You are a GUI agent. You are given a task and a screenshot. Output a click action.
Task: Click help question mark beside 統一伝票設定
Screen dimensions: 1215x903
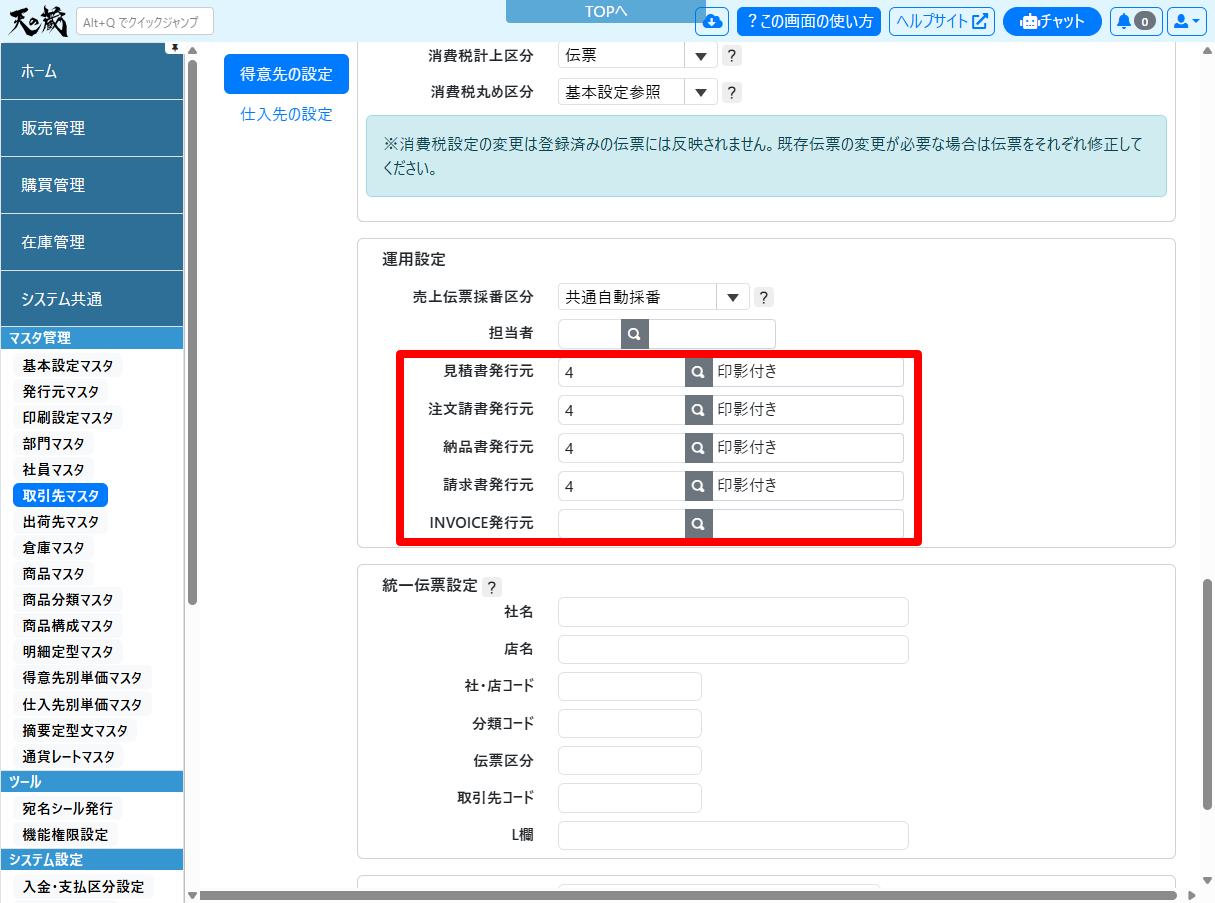(491, 587)
